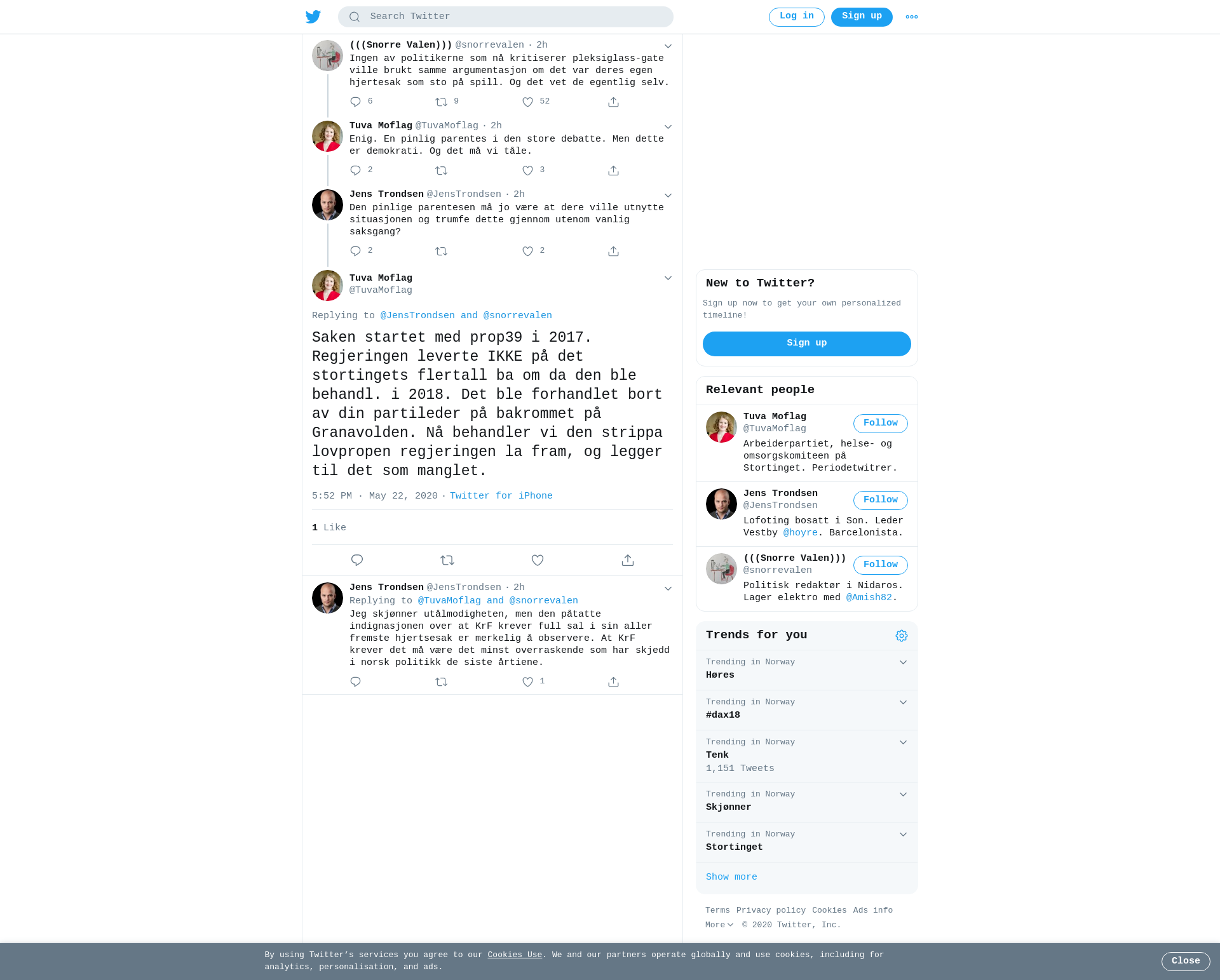1220x980 pixels.
Task: Reply to the main Tuva Moflag tweet
Action: coord(357,560)
